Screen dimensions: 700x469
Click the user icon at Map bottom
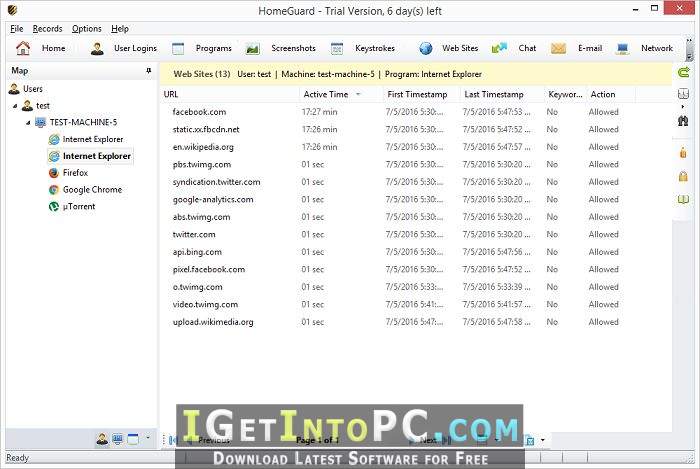point(102,440)
